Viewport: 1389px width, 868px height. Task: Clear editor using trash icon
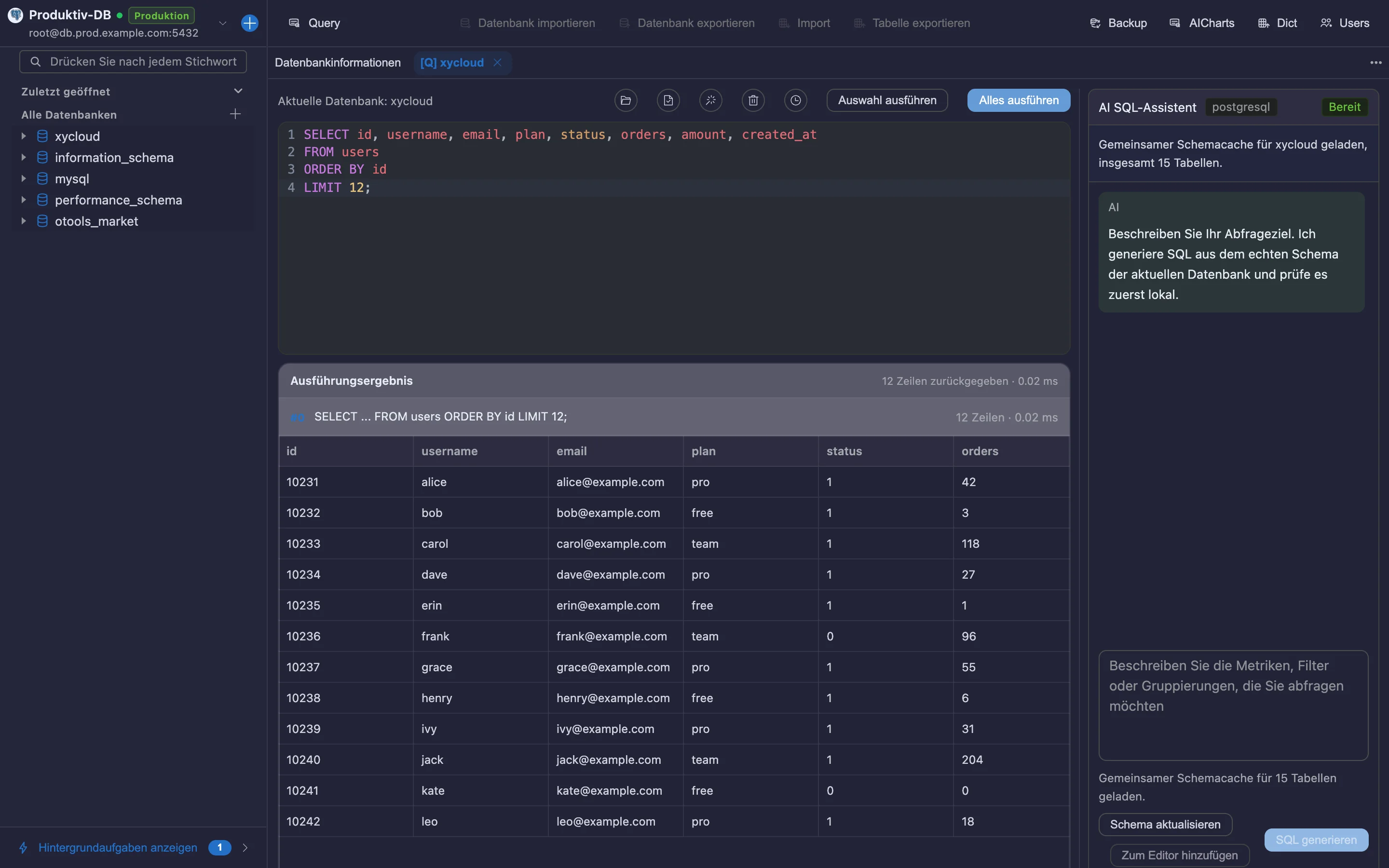coord(753,100)
